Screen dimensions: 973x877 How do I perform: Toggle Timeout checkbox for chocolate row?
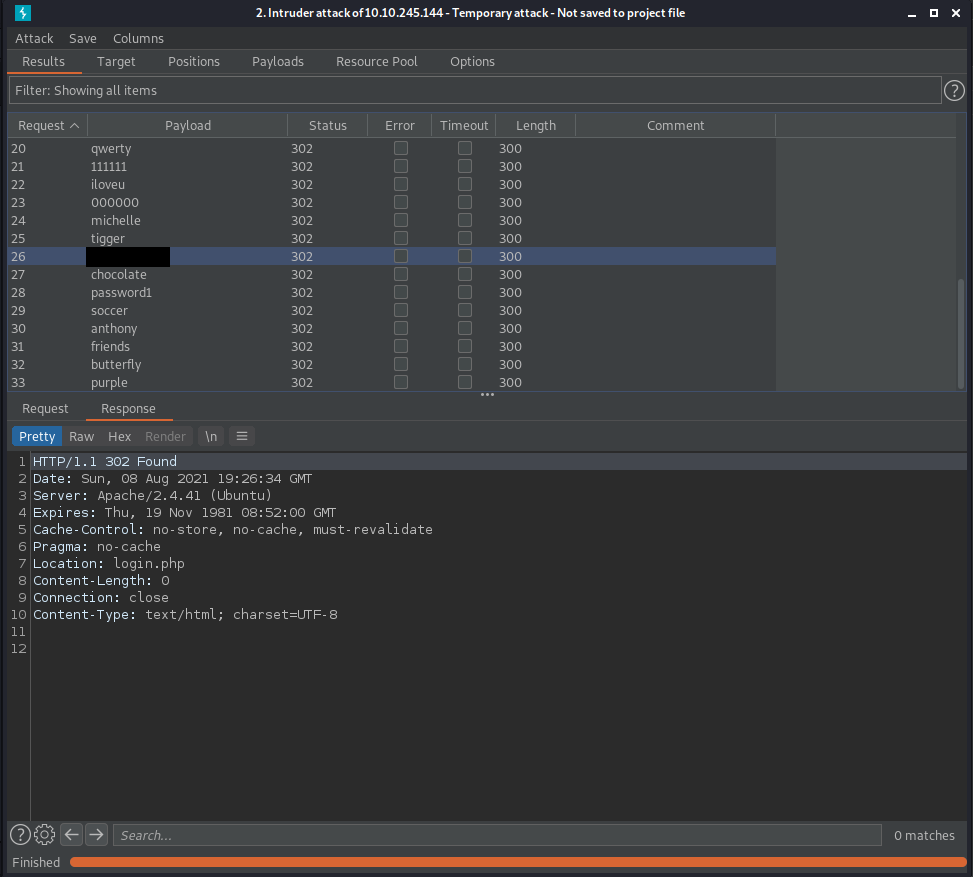click(465, 275)
